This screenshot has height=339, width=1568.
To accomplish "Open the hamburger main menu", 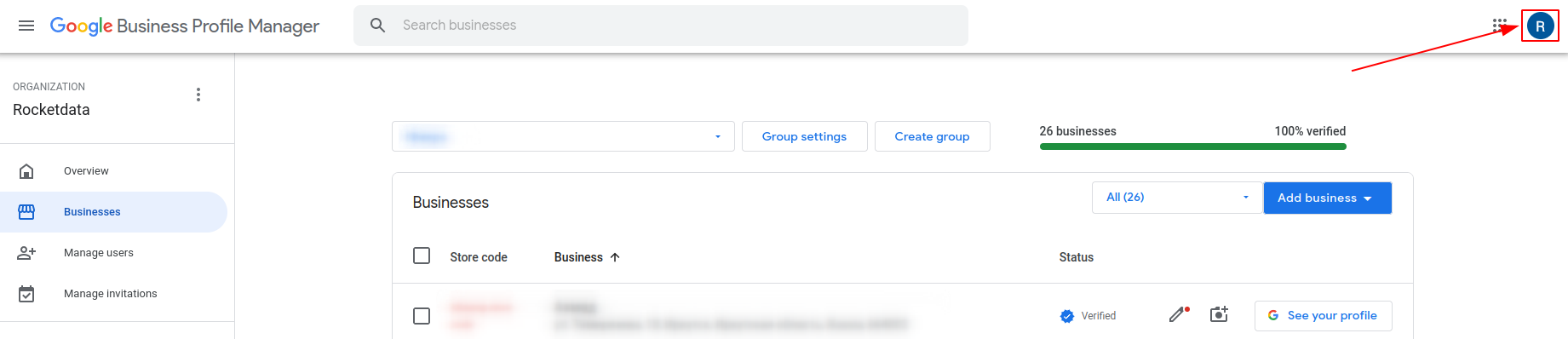I will pyautogui.click(x=26, y=26).
